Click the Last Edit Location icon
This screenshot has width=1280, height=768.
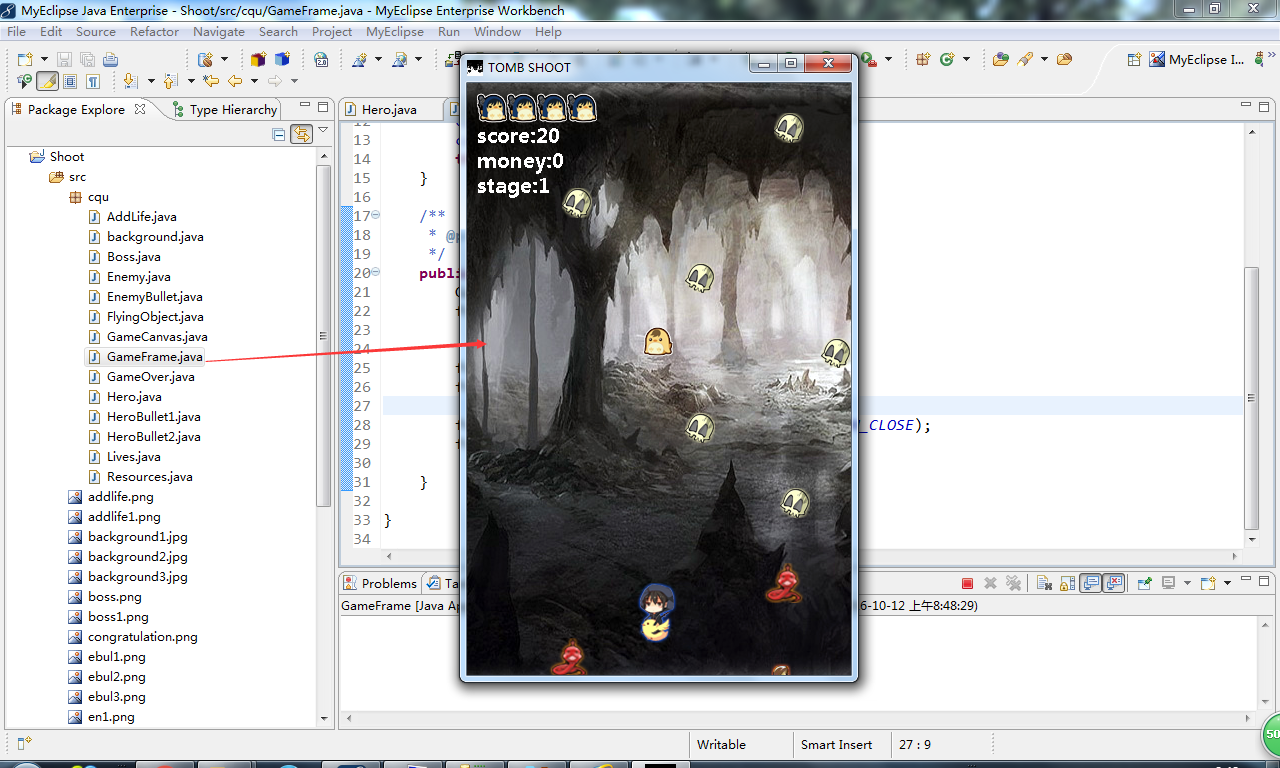[x=211, y=81]
